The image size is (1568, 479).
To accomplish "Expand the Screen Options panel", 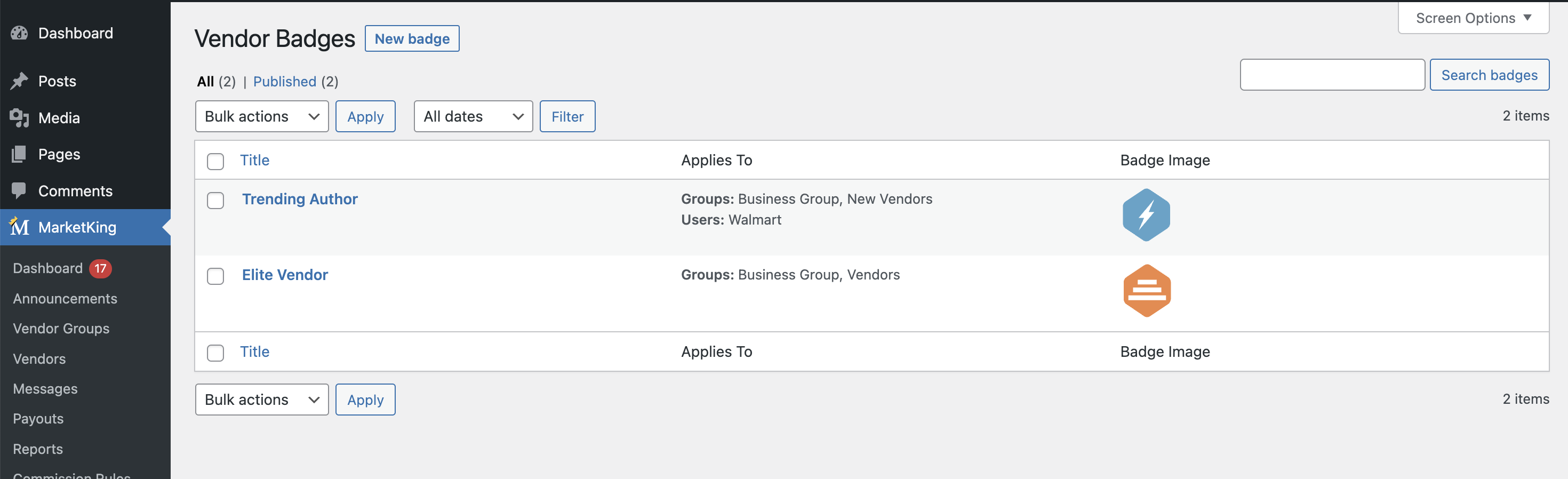I will 1473,18.
